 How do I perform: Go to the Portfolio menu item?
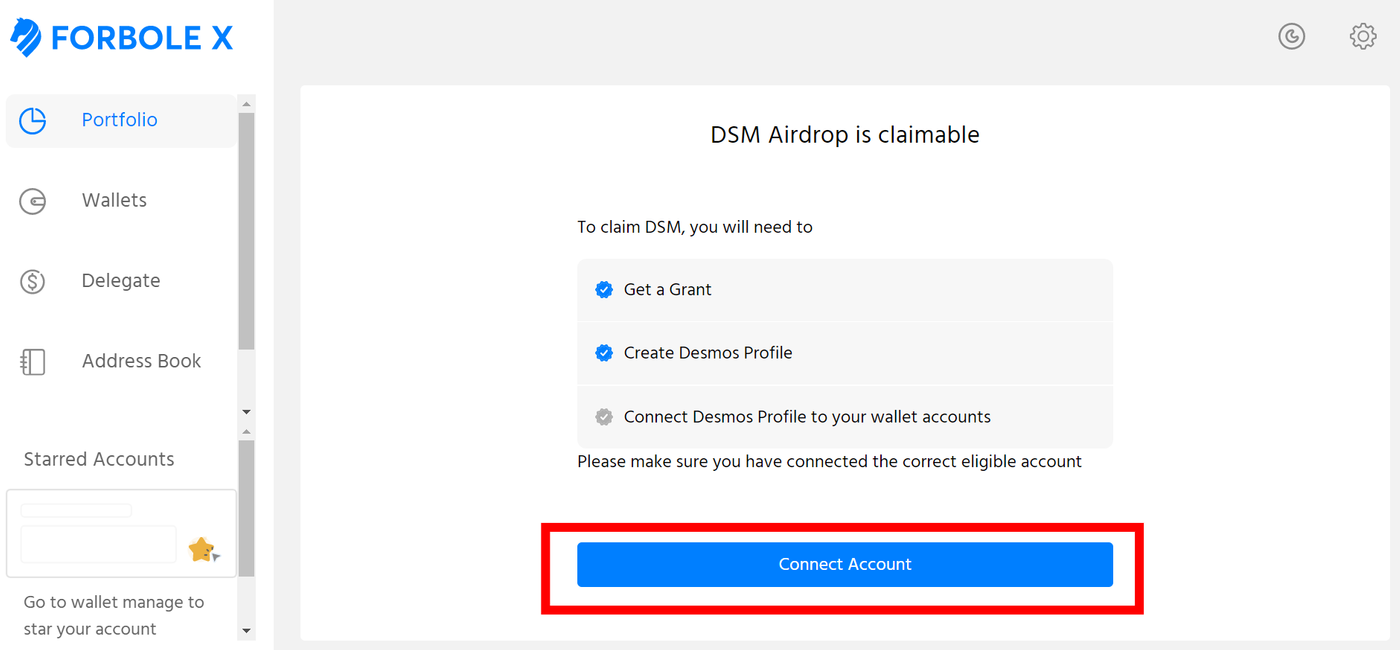[x=121, y=121]
